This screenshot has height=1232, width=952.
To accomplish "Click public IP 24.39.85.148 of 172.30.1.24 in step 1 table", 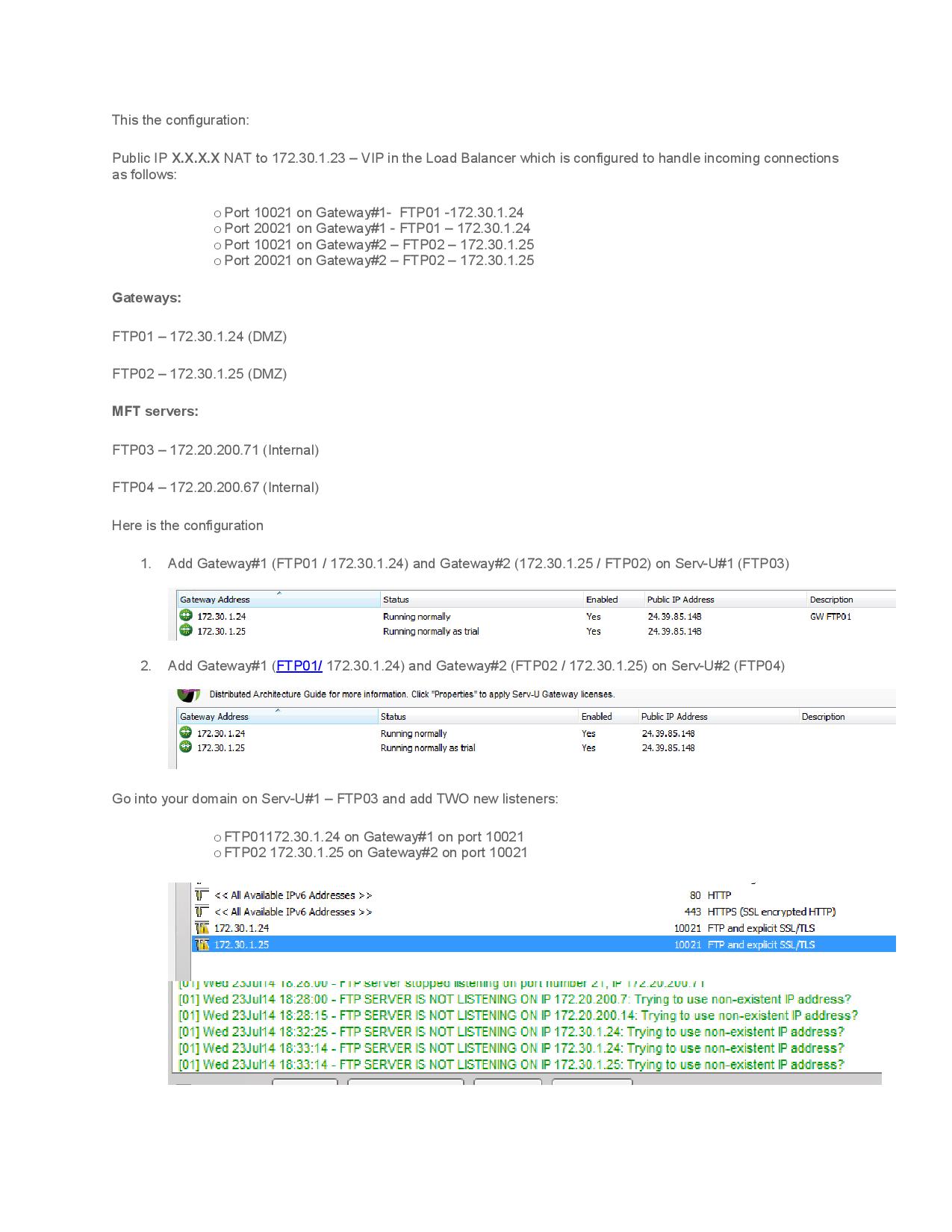I will pyautogui.click(x=674, y=616).
